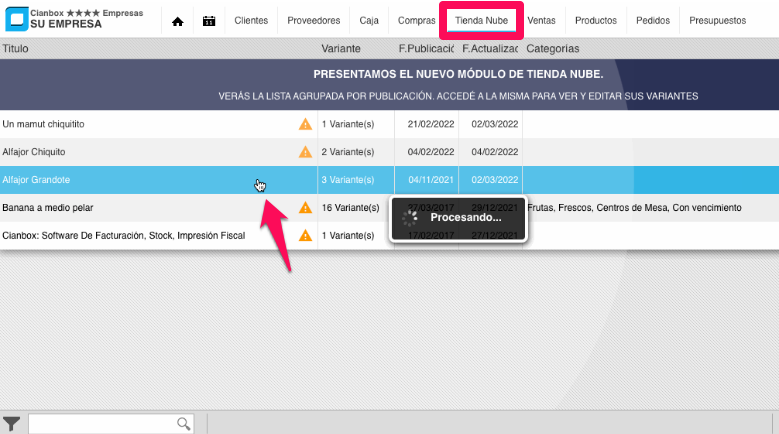Switch to the Presupuestos tab
Screen dimensions: 779x434
pyautogui.click(x=717, y=20)
